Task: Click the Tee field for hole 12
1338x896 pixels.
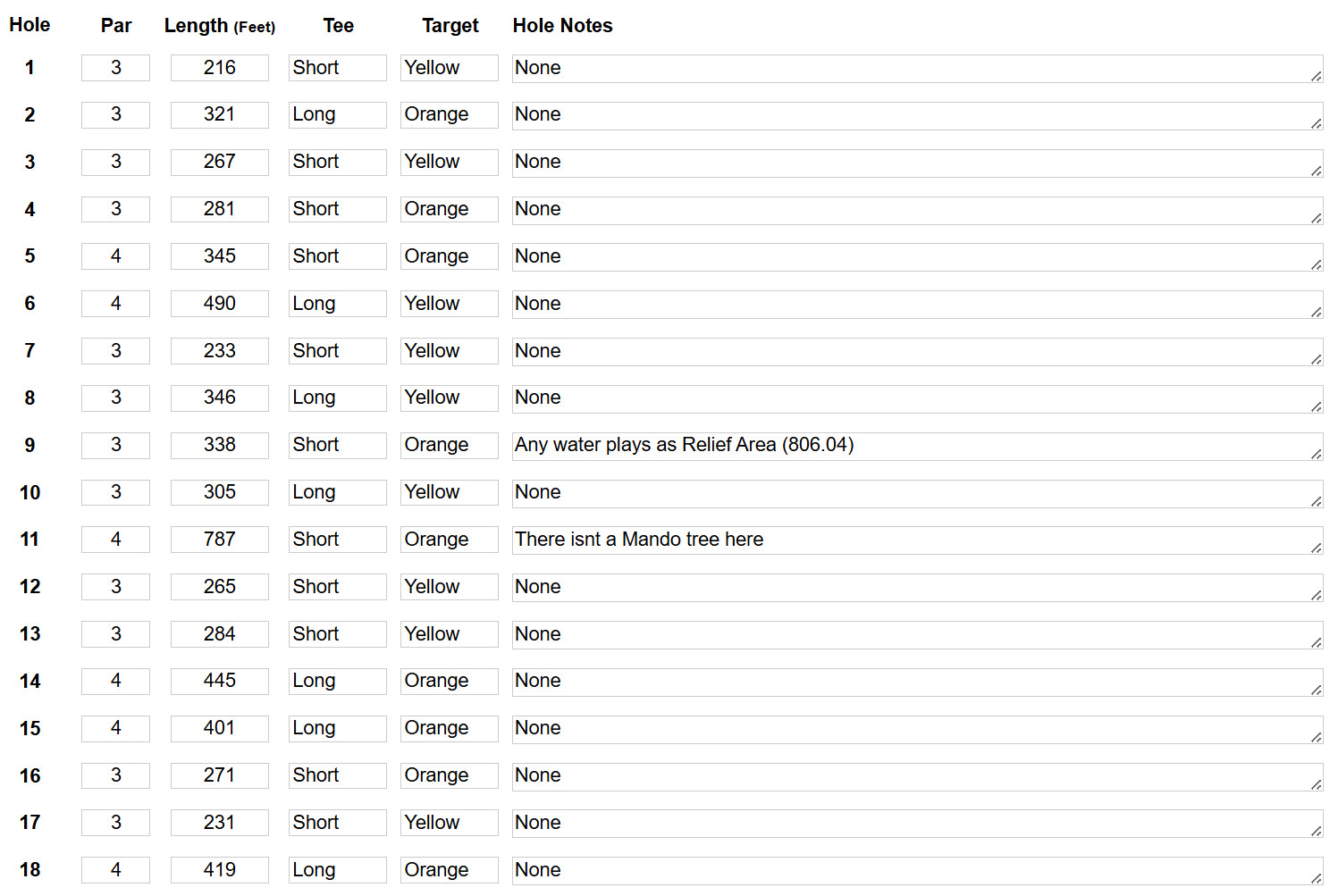Action: 337,587
